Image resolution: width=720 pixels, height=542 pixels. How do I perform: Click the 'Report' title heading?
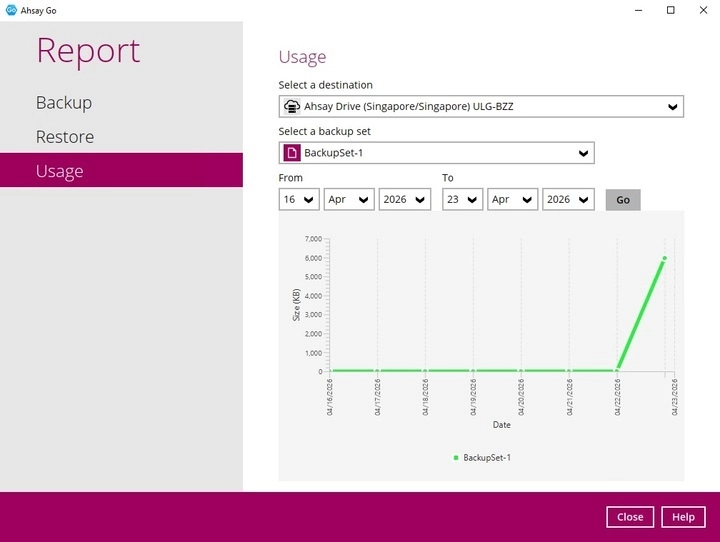tap(88, 51)
